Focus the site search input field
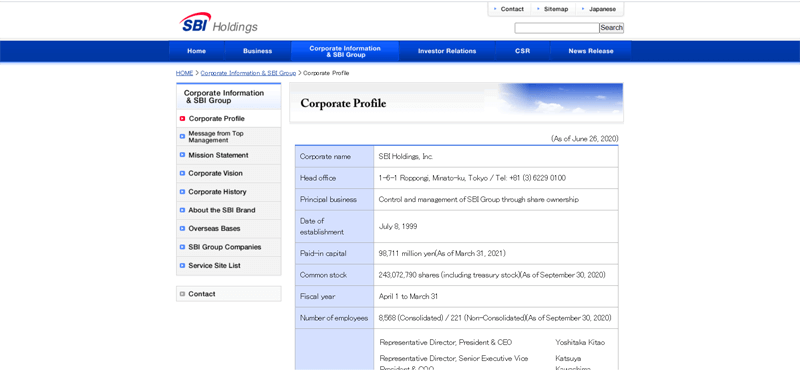Viewport: 800px width, 371px height. 557,28
